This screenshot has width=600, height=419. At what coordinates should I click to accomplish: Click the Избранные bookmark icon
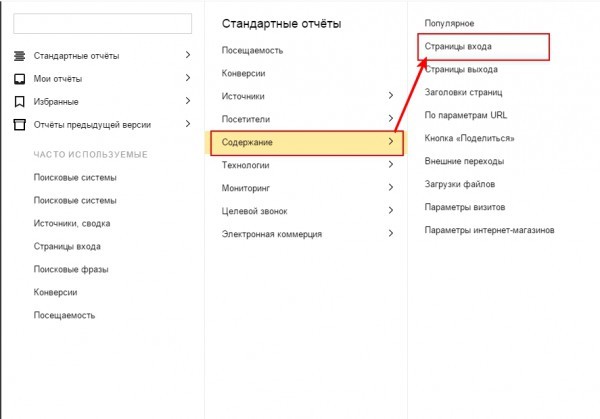point(20,102)
